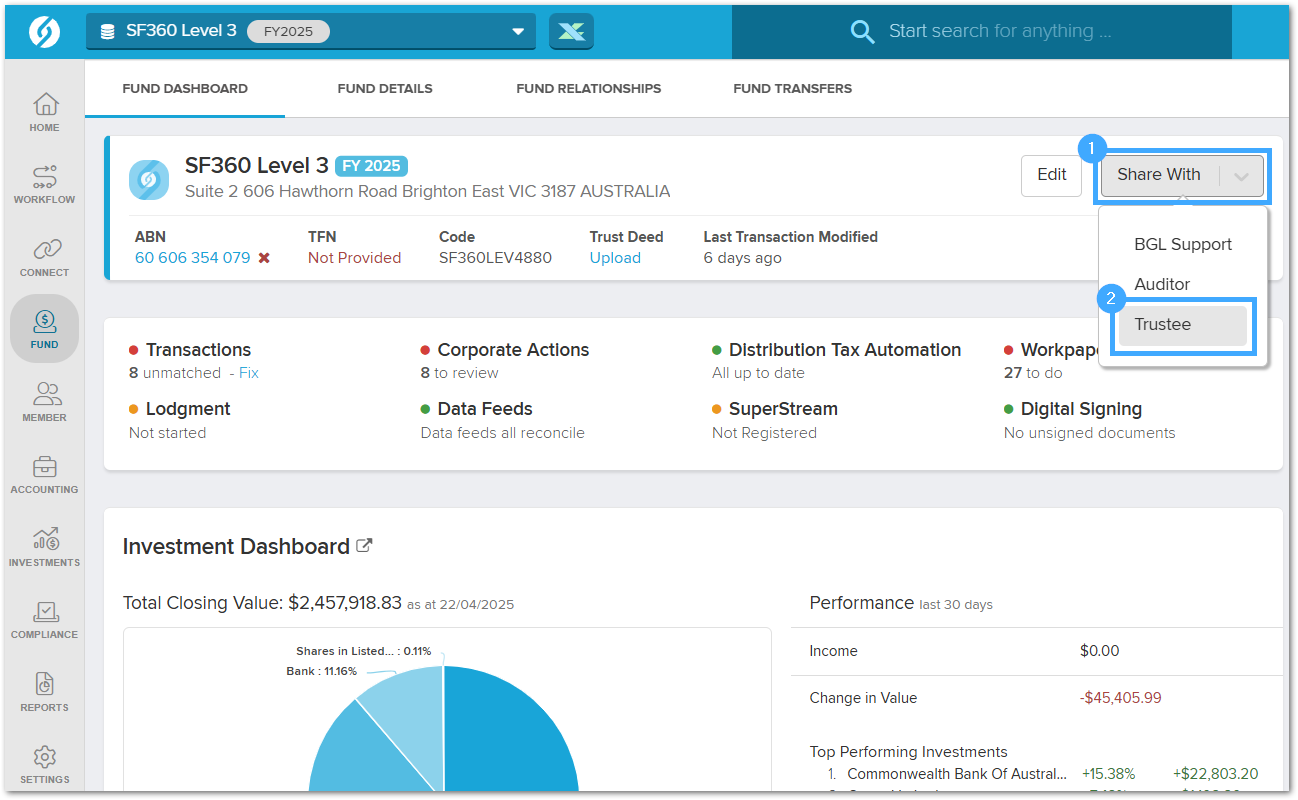Click Total Closing Value $2,457,918.83
Image resolution: width=1298 pixels, height=800 pixels.
coord(262,603)
